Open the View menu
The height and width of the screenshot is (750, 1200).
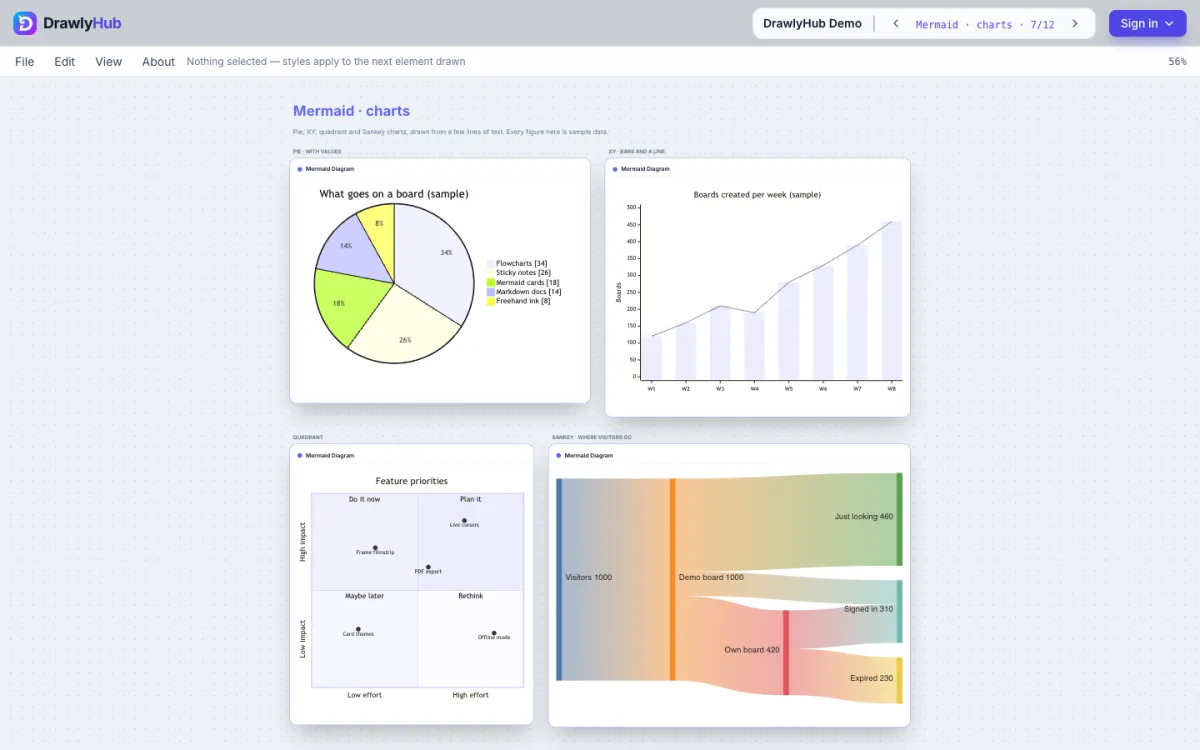109,62
